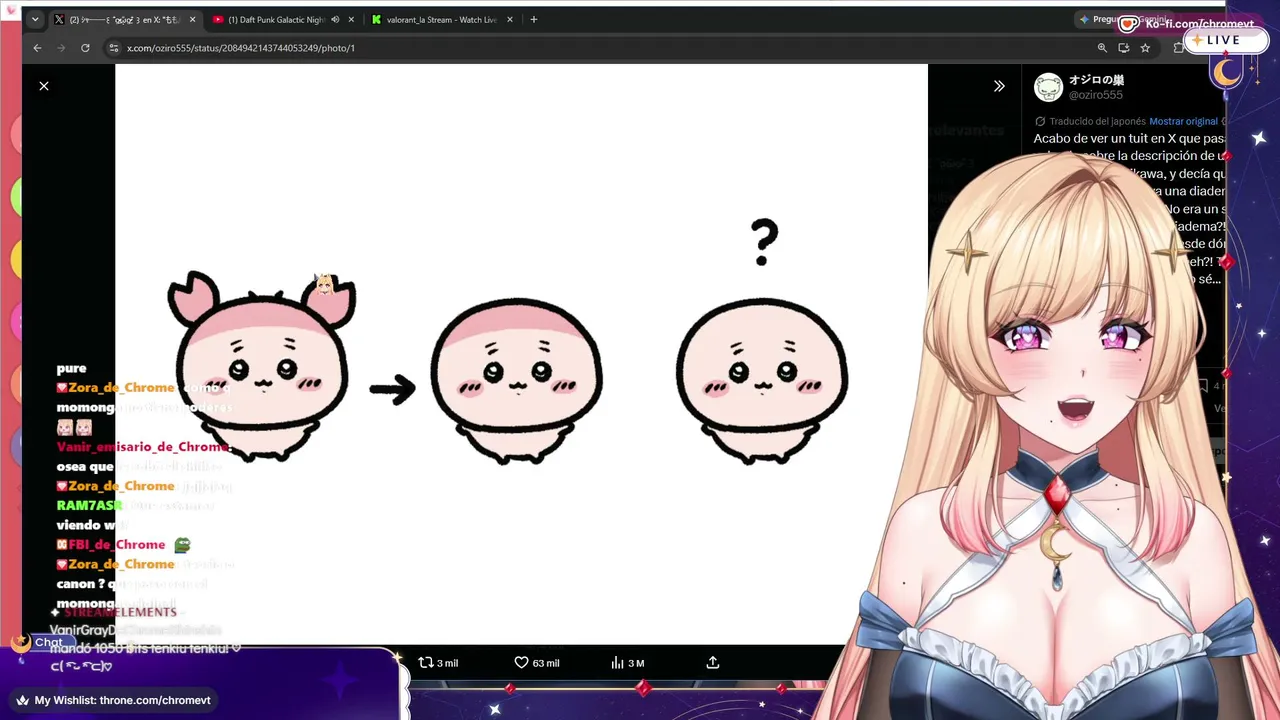Open the zoom magnifier in address bar
This screenshot has width=1280, height=720.
click(x=1102, y=48)
